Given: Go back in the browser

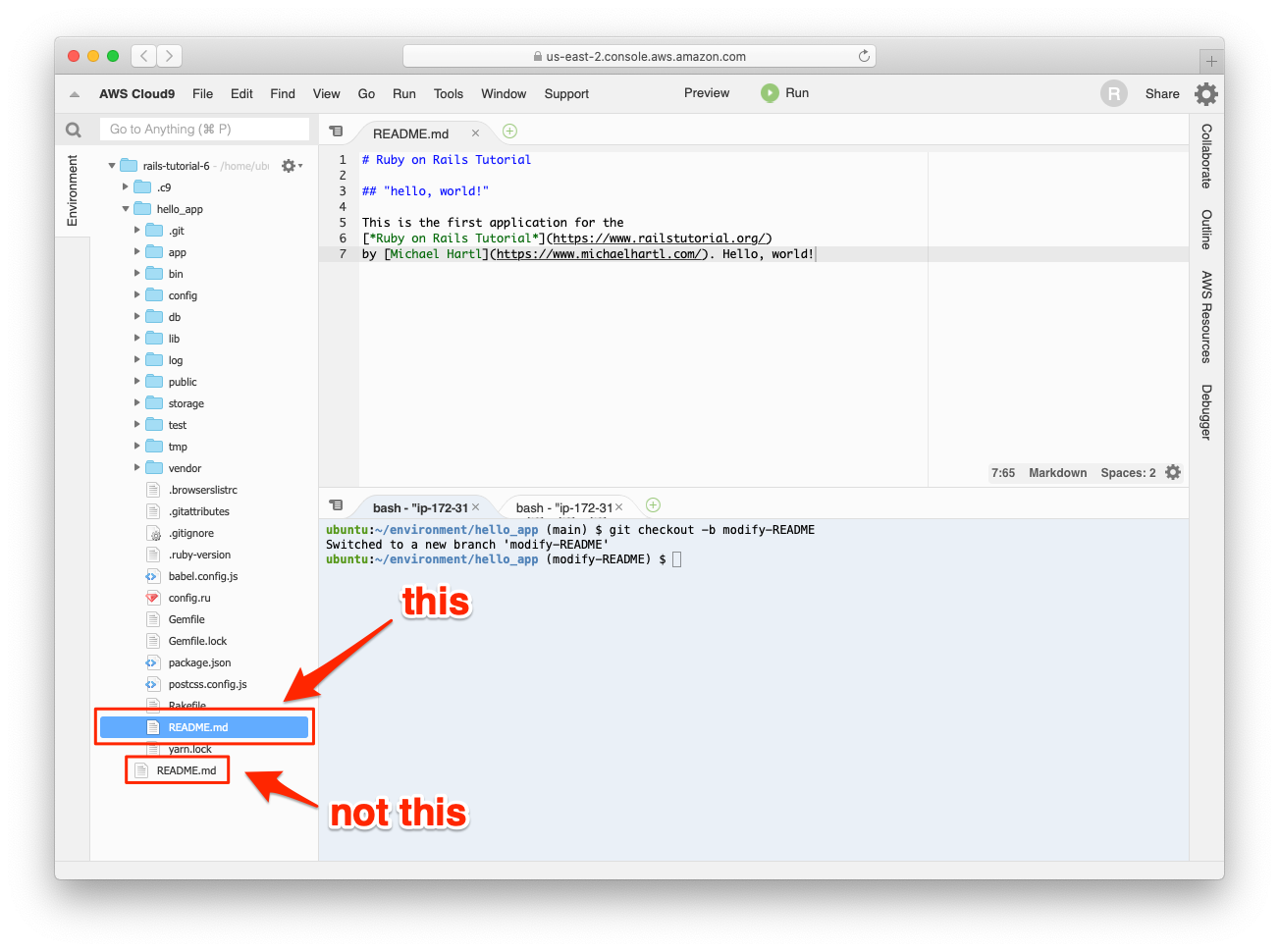Looking at the screenshot, I should [x=144, y=56].
